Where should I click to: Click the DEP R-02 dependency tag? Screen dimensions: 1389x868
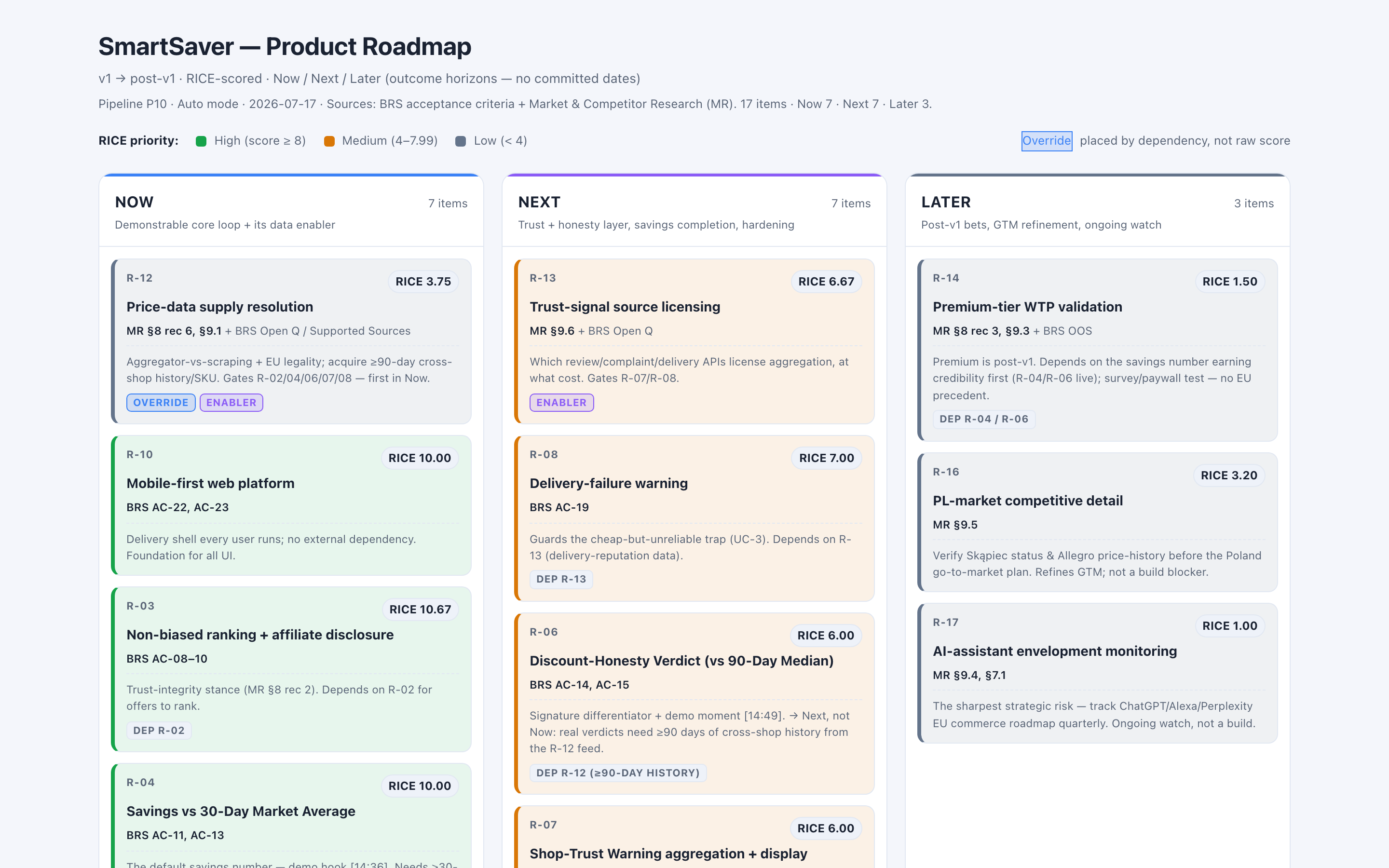tap(159, 730)
